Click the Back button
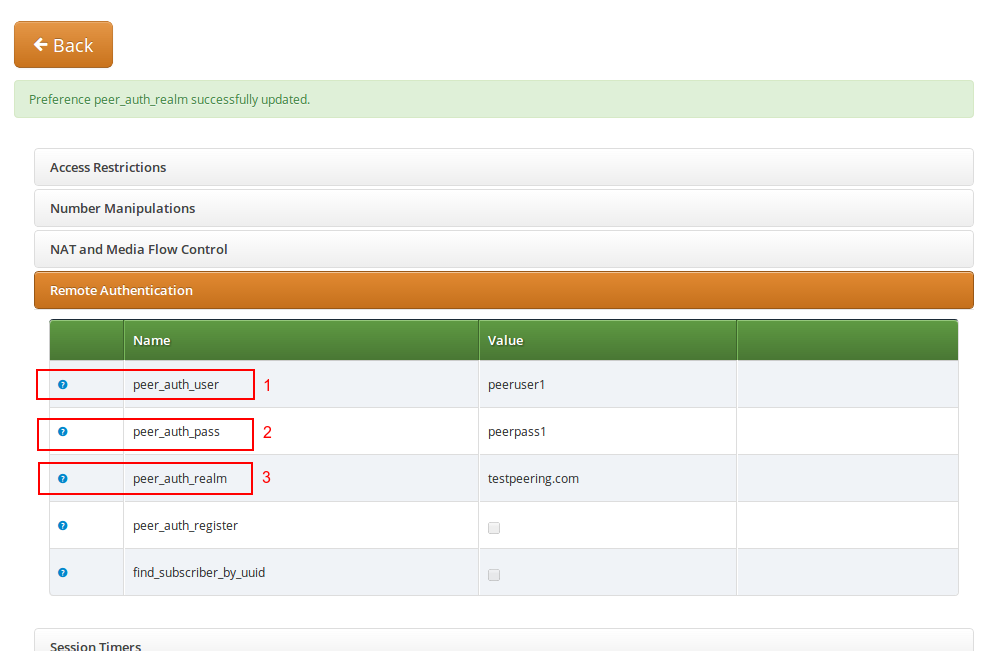Viewport: 1005px width, 651px height. coord(63,43)
